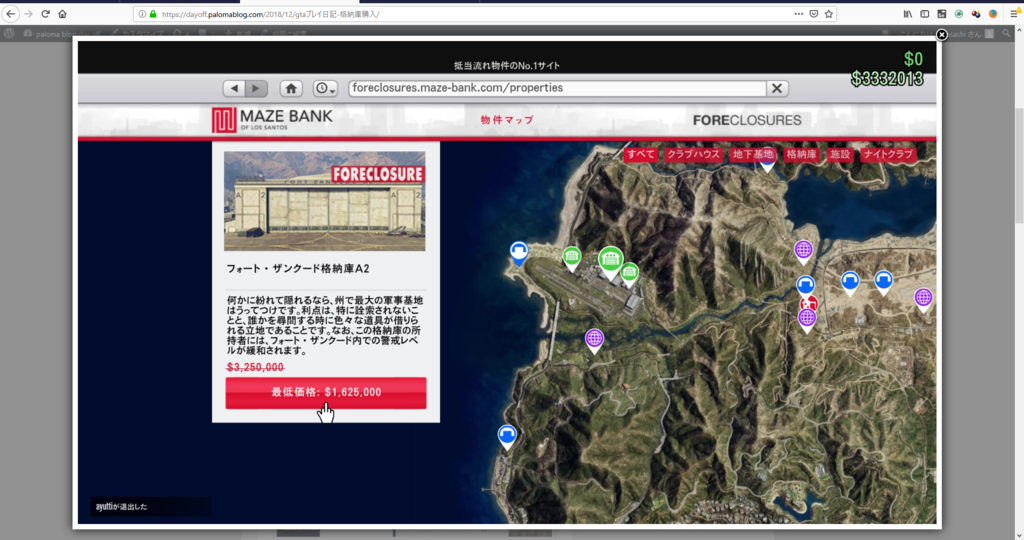Open the Firefox home page icon
This screenshot has height=540, width=1024.
62,14
